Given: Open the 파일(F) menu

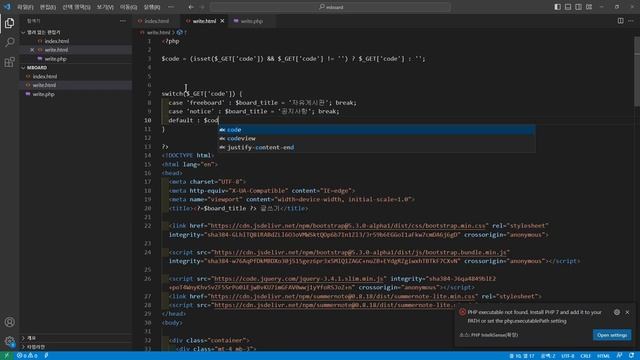Looking at the screenshot, I should click(x=25, y=7).
